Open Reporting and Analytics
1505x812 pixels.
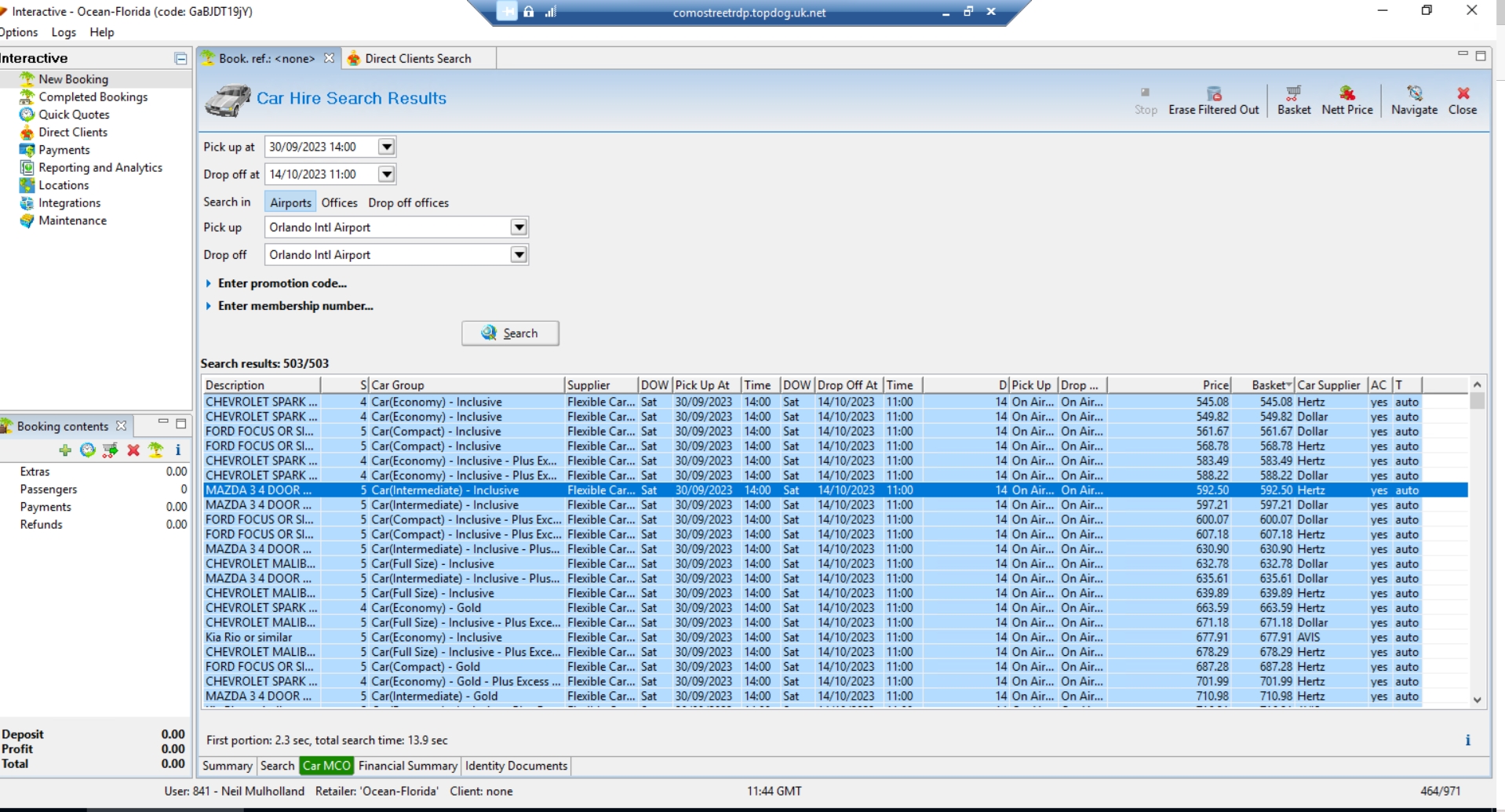click(x=100, y=167)
